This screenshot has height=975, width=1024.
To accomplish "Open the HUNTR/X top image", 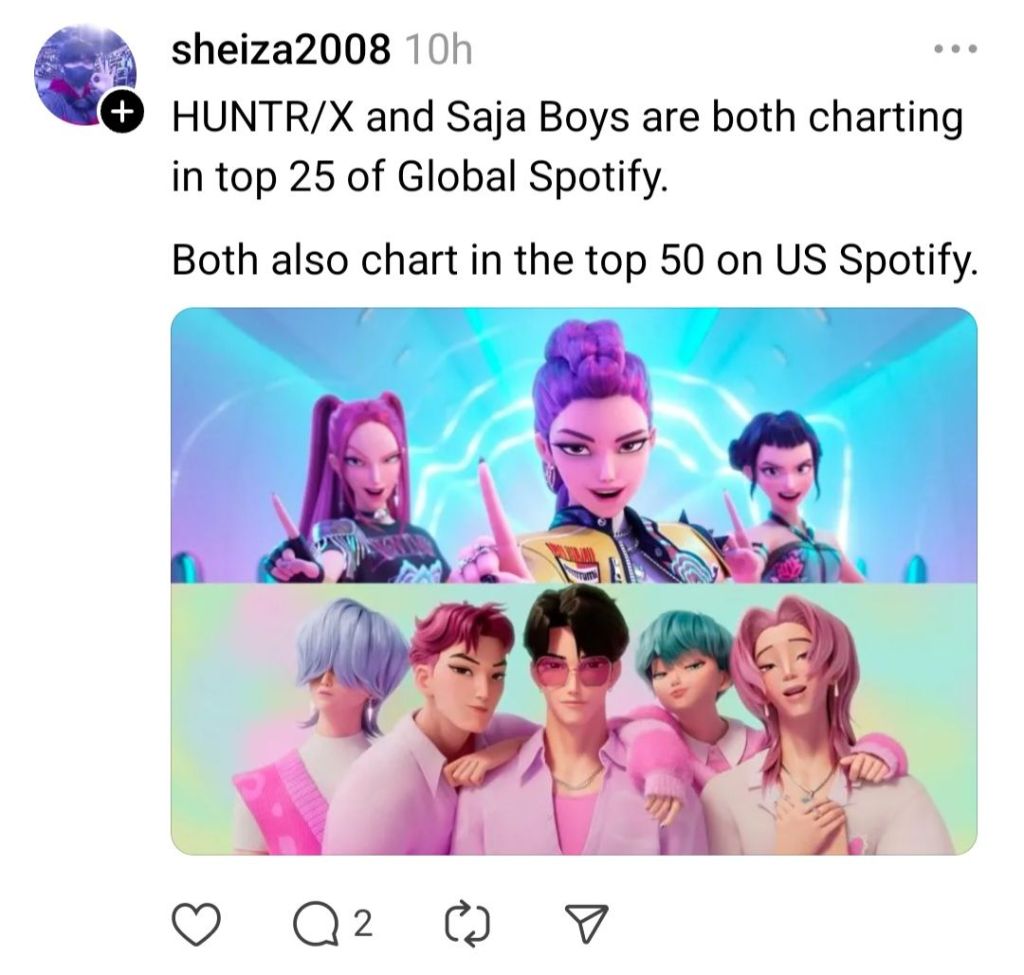I will [574, 445].
